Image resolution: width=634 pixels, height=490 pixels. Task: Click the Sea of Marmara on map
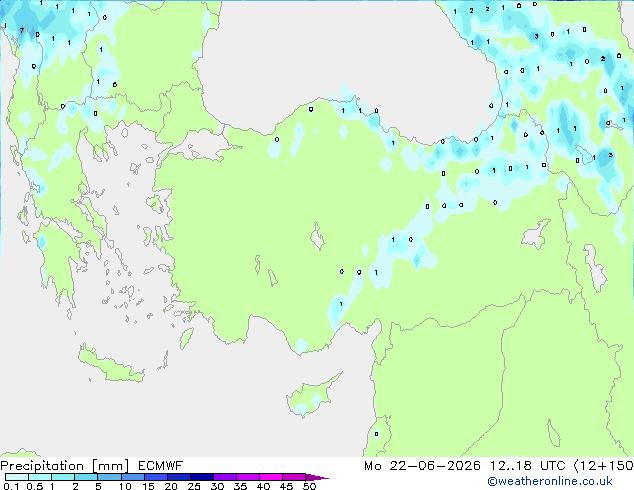click(200, 146)
